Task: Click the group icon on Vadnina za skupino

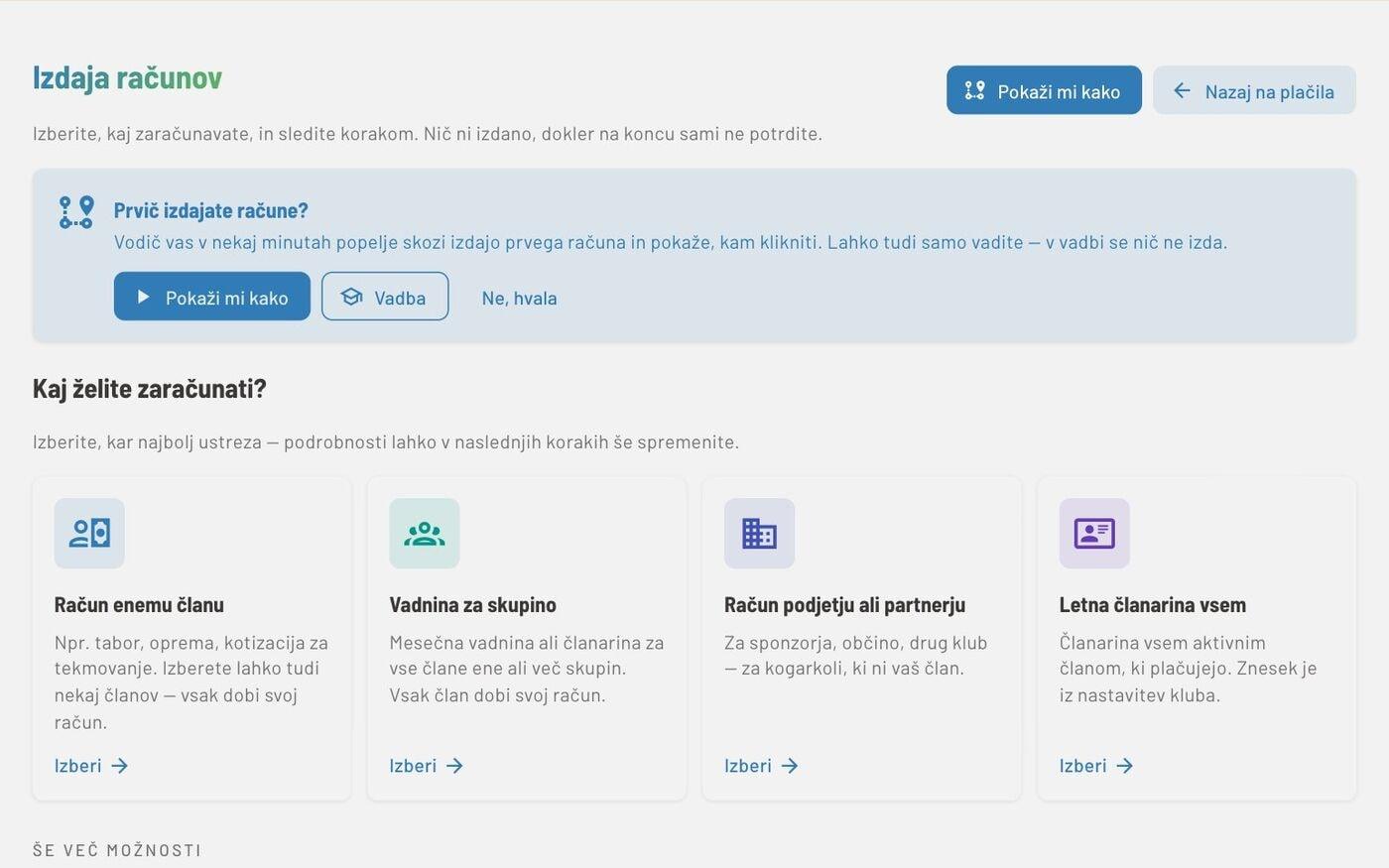Action: tap(425, 534)
